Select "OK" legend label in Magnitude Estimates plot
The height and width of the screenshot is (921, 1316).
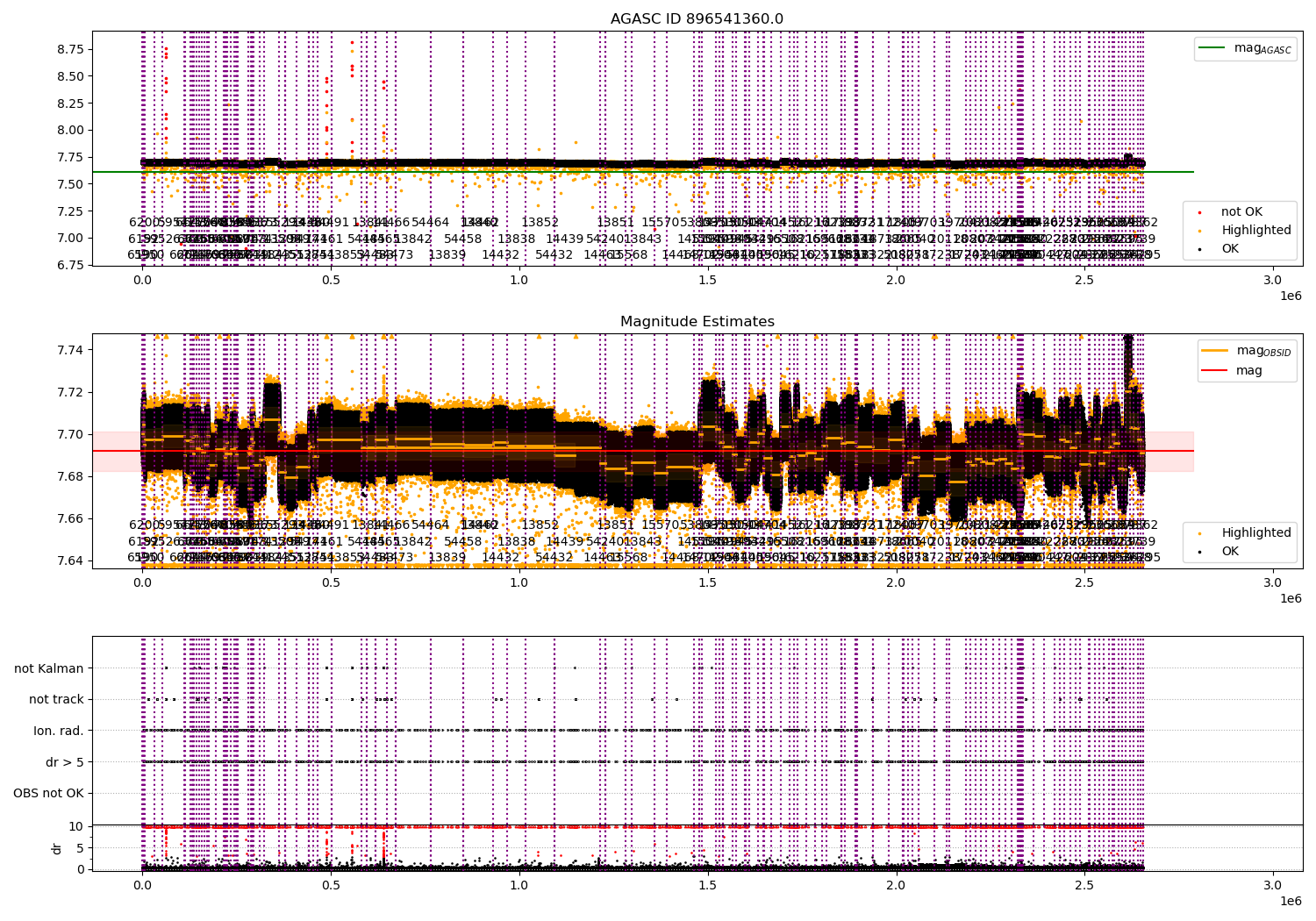1230,551
